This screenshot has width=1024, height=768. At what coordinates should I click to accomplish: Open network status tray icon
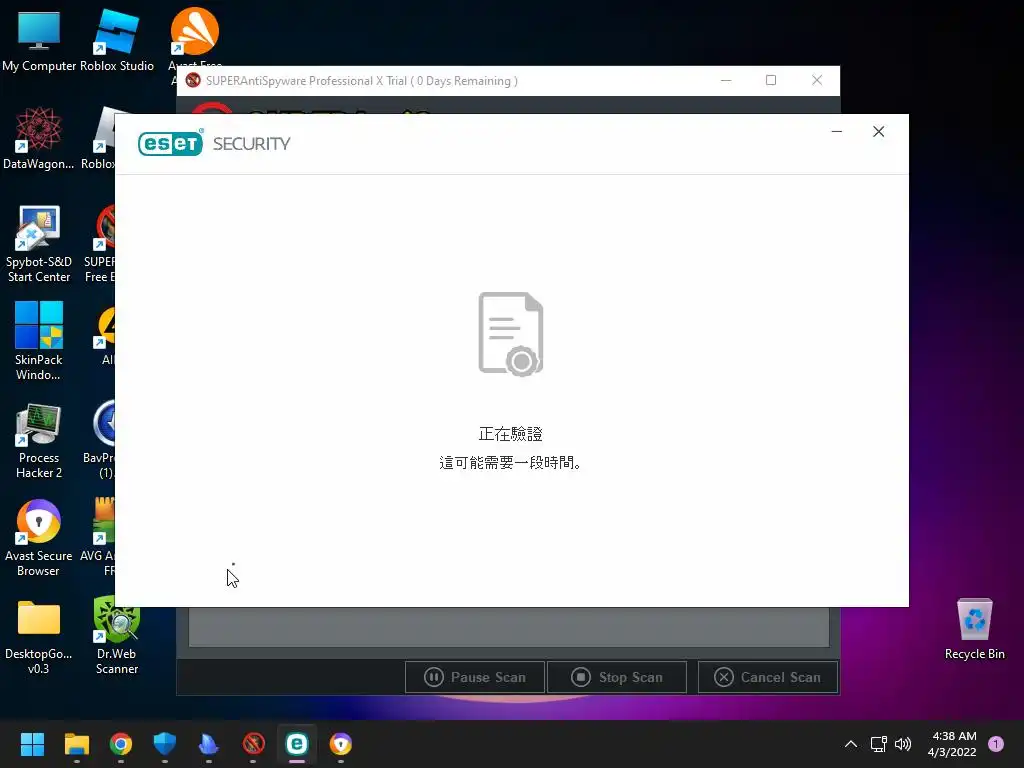[x=879, y=744]
